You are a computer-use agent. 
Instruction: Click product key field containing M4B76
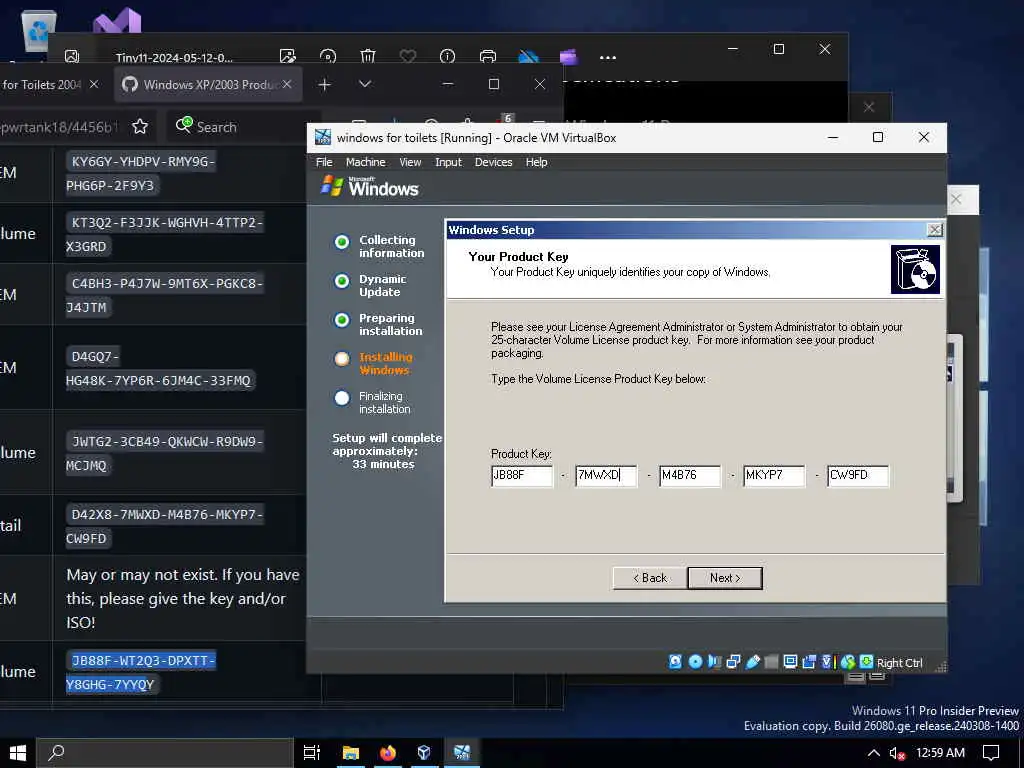690,475
